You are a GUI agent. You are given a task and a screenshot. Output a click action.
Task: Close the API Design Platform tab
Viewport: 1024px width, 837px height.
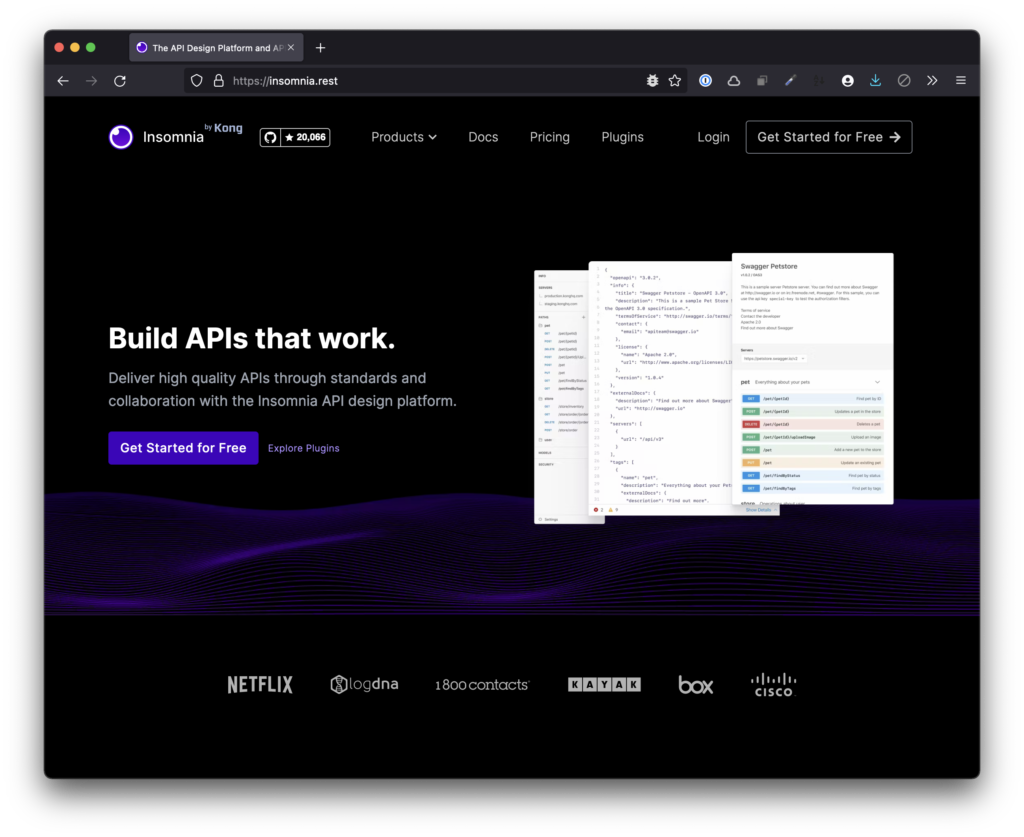click(291, 48)
